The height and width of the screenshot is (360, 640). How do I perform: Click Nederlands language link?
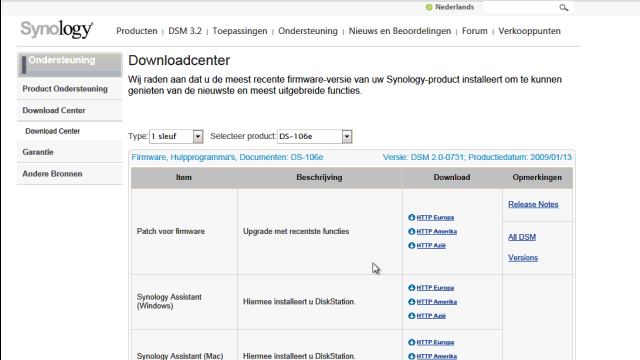click(x=454, y=7)
